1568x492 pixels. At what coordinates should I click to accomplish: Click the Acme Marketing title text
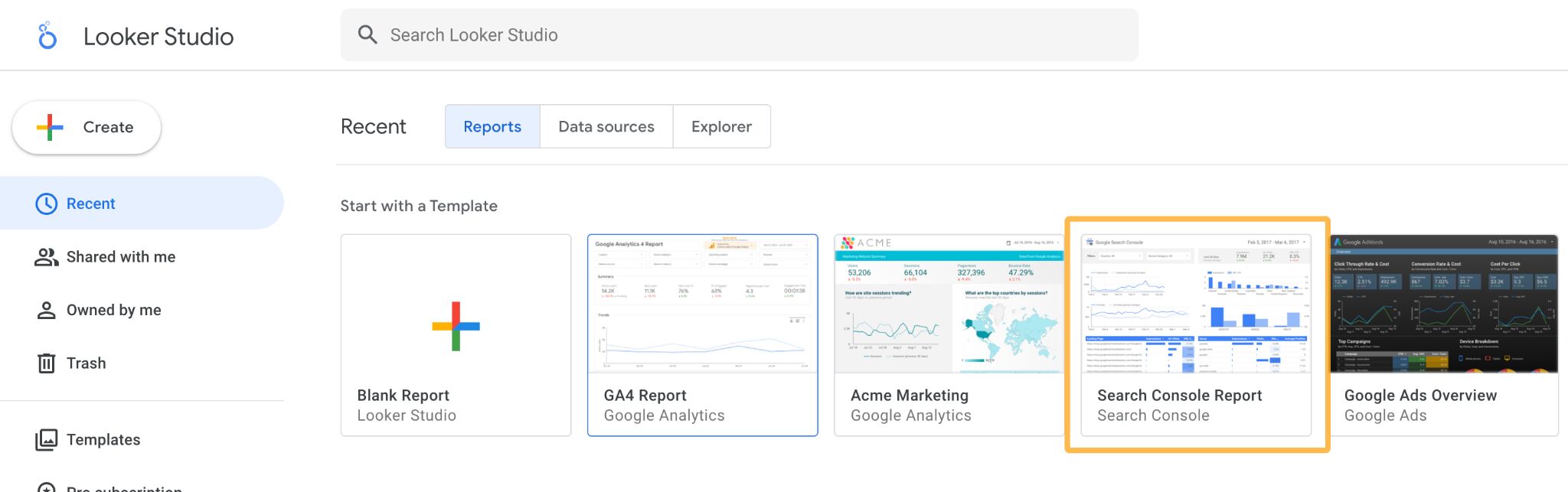point(910,396)
